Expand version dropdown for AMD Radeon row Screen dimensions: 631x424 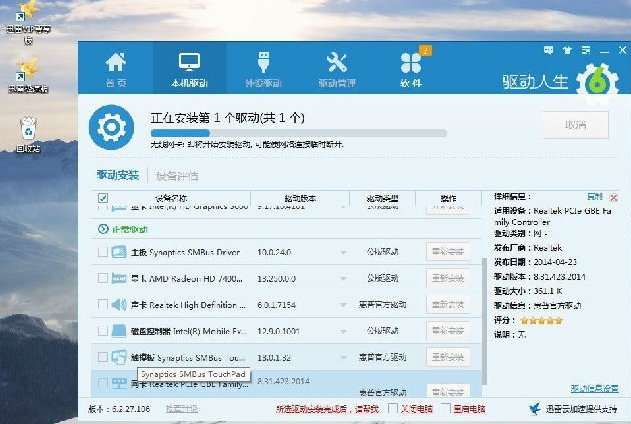(x=344, y=278)
